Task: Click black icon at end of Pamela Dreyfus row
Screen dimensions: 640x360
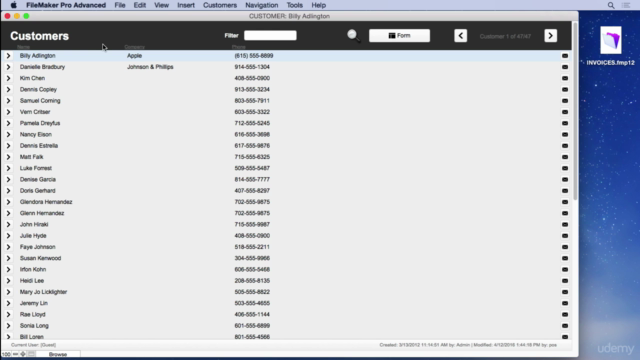Action: coord(565,123)
